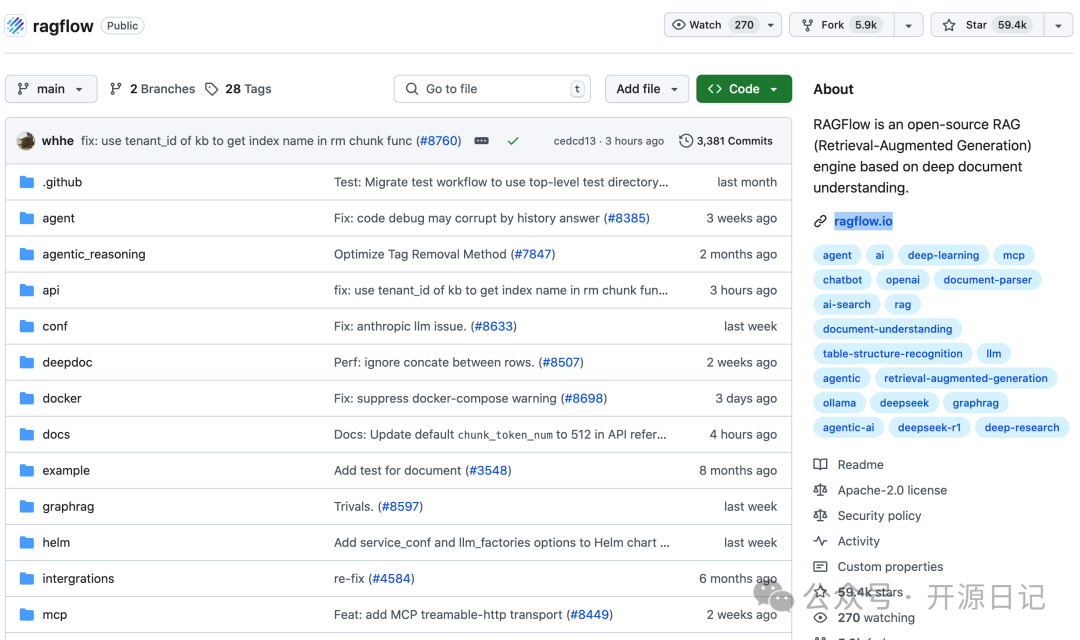Click the Activity pulse icon
1080x640 pixels.
click(x=820, y=541)
